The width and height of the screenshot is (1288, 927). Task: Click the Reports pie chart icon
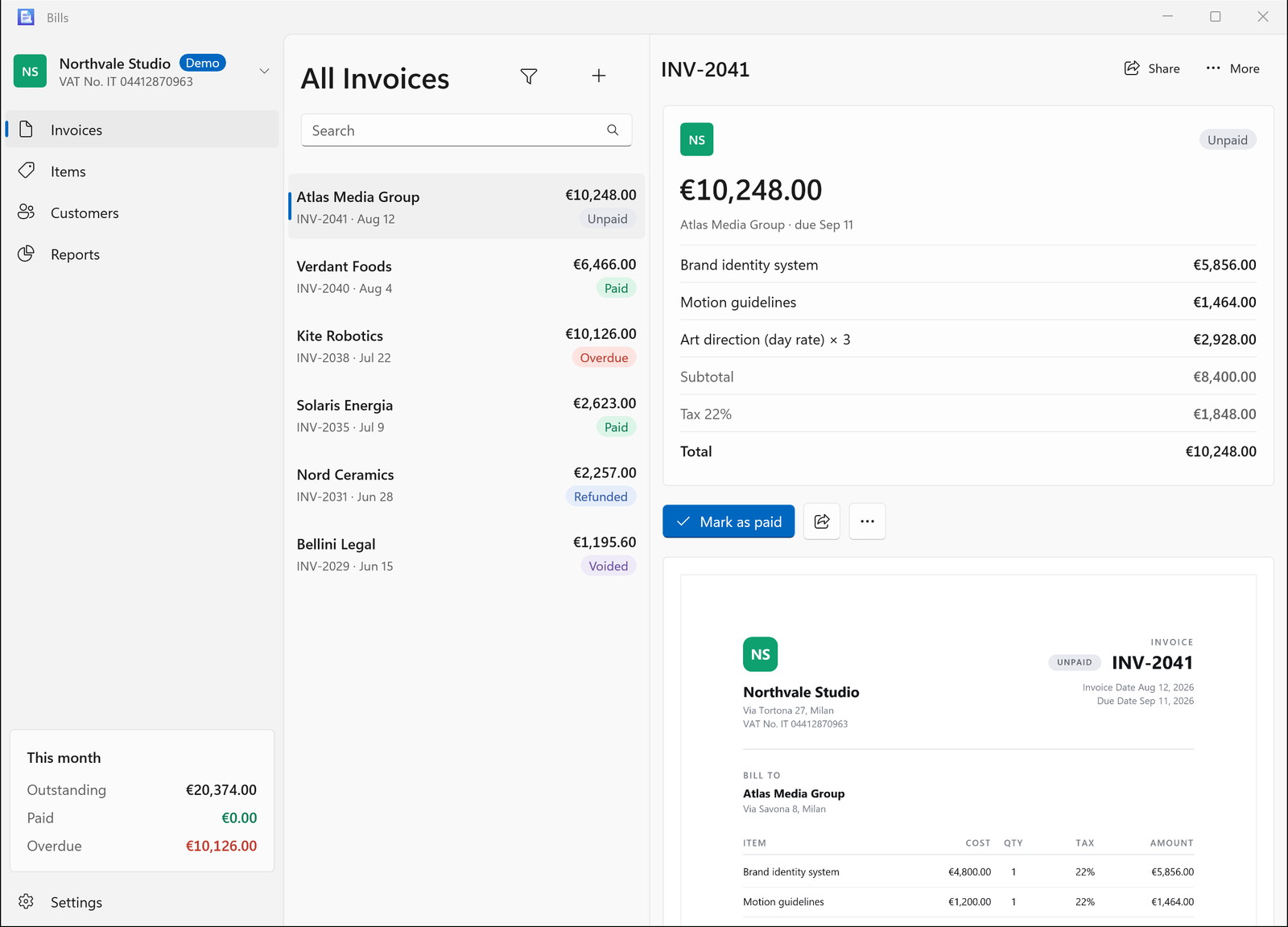(x=27, y=253)
